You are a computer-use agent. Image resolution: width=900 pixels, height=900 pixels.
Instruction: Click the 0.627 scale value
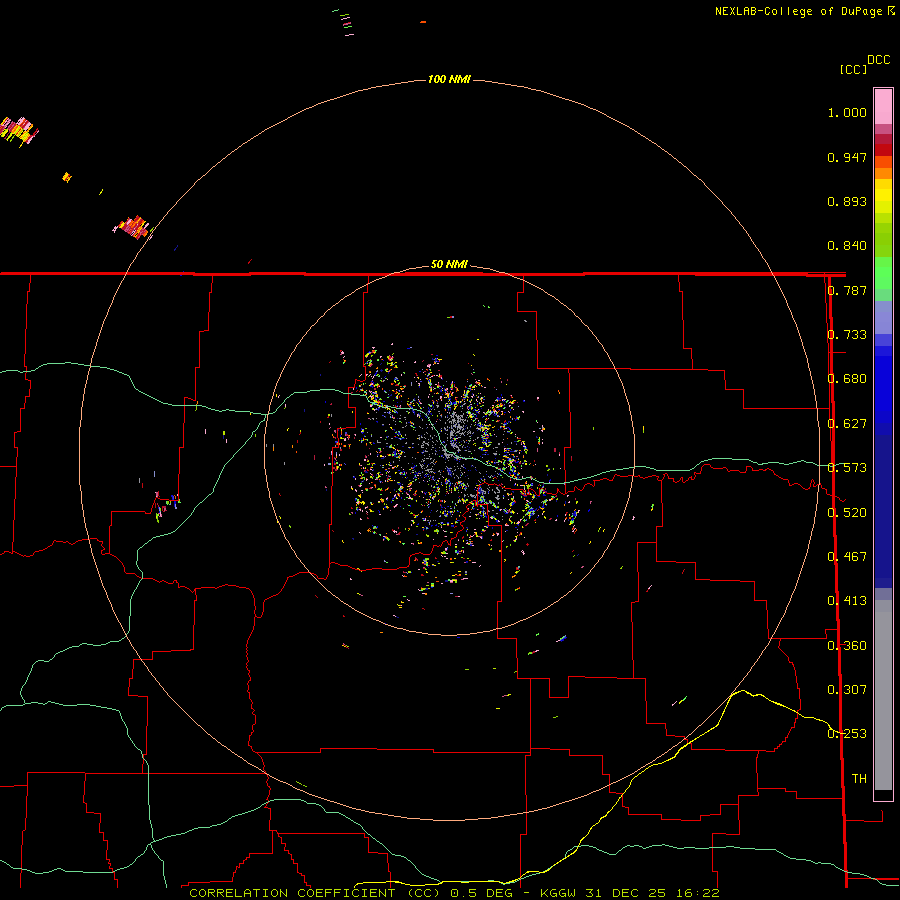coord(847,424)
